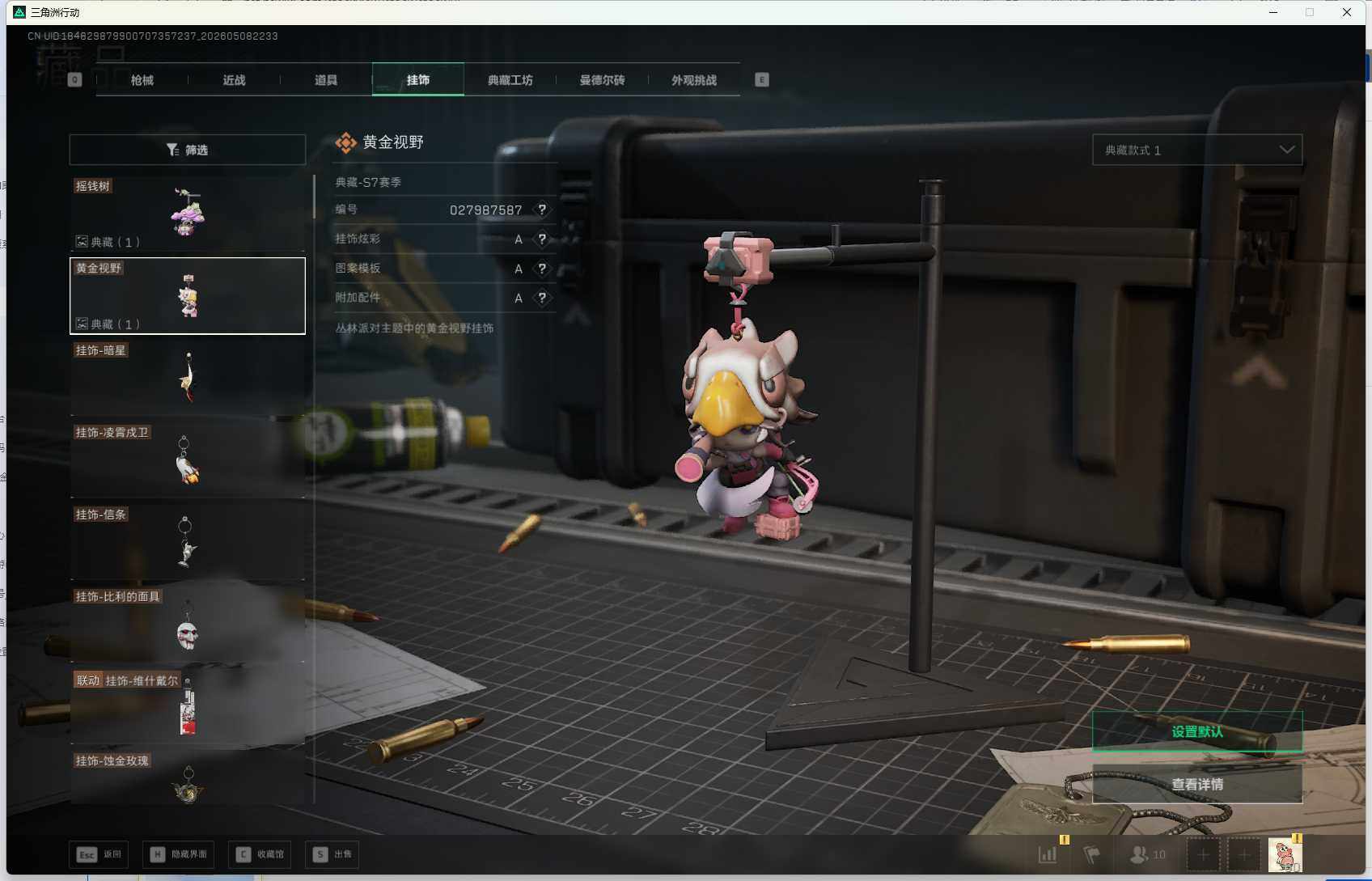
Task: Select the 摇钱树 charm thumbnail
Action: (188, 214)
